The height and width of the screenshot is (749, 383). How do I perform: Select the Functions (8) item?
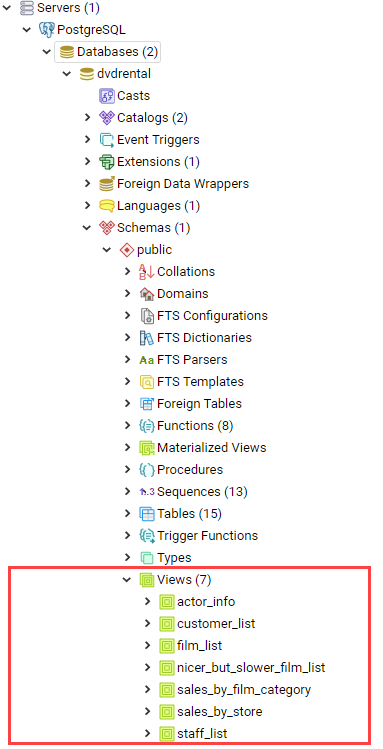(x=195, y=425)
